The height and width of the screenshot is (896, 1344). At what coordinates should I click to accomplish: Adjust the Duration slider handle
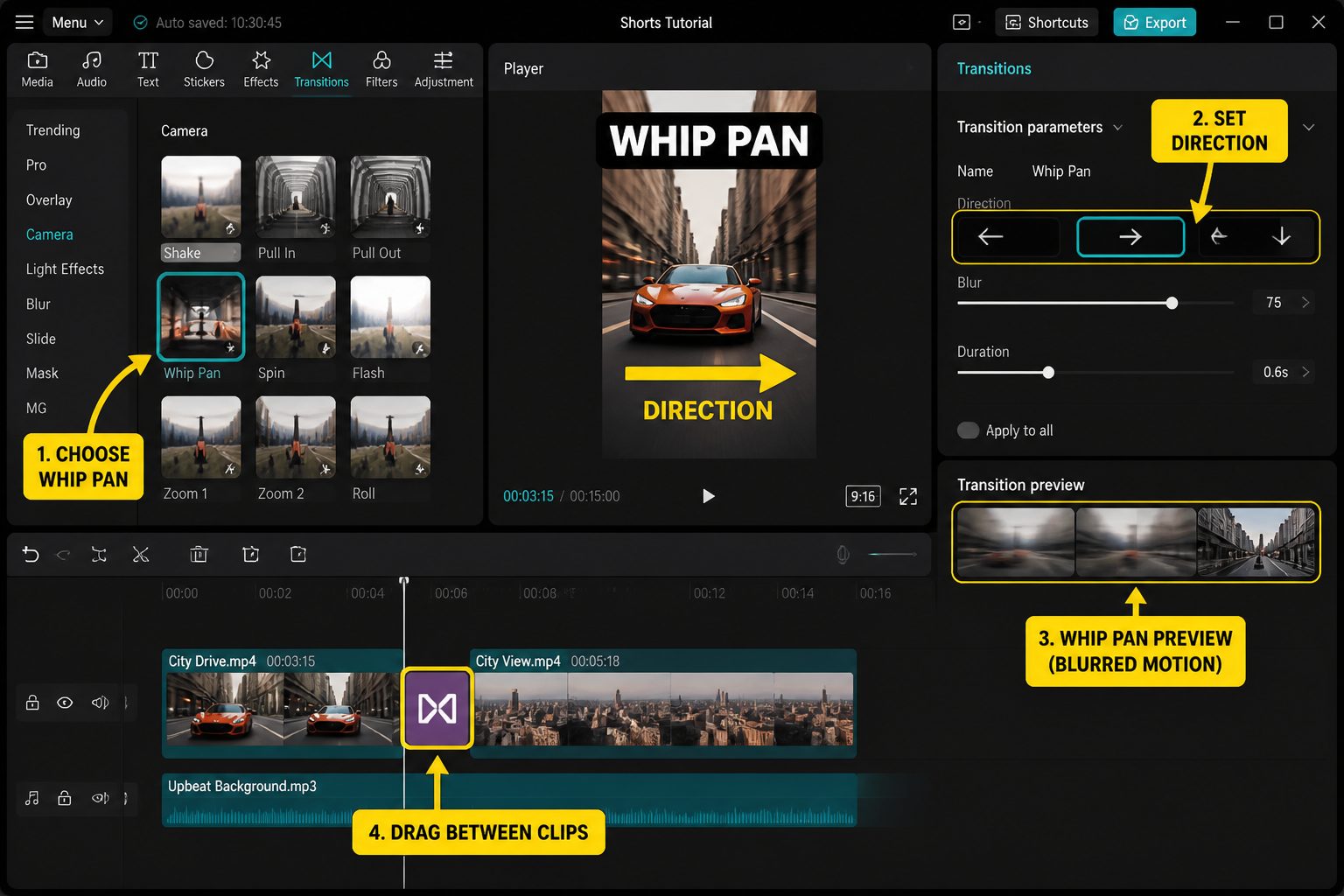[1048, 373]
